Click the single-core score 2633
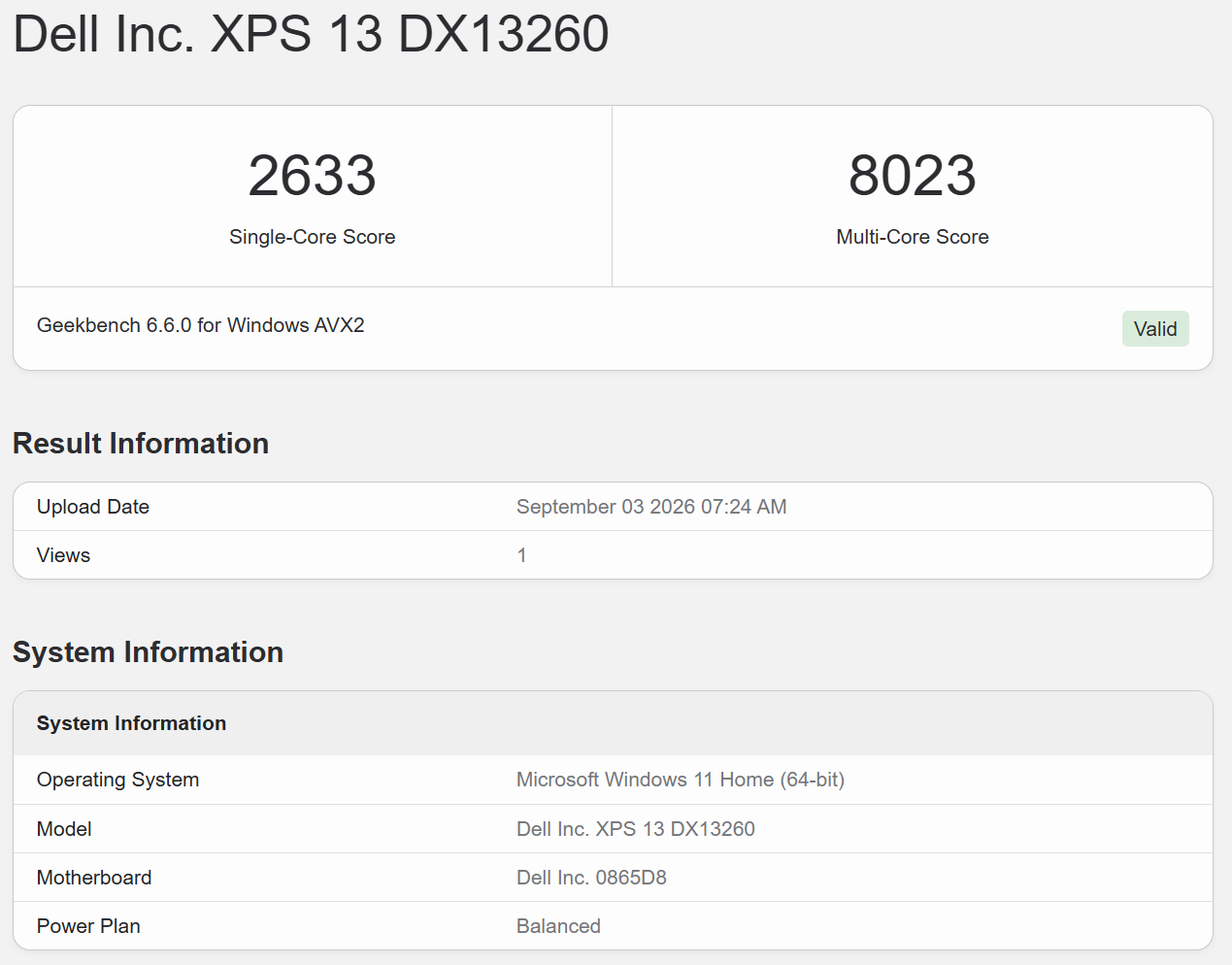The width and height of the screenshot is (1232, 965). click(312, 176)
